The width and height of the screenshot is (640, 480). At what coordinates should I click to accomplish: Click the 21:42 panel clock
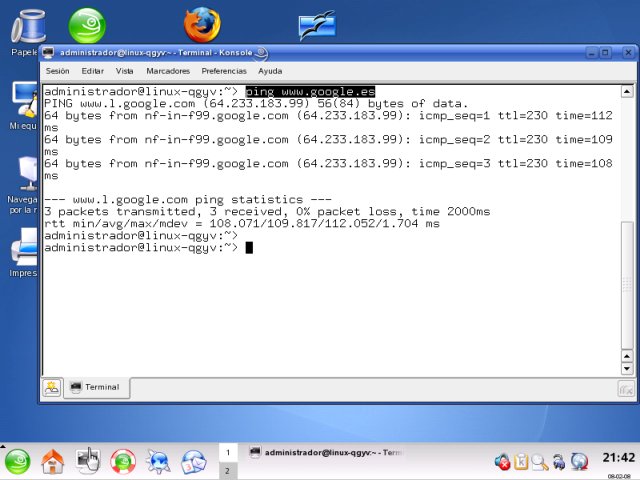(x=618, y=458)
